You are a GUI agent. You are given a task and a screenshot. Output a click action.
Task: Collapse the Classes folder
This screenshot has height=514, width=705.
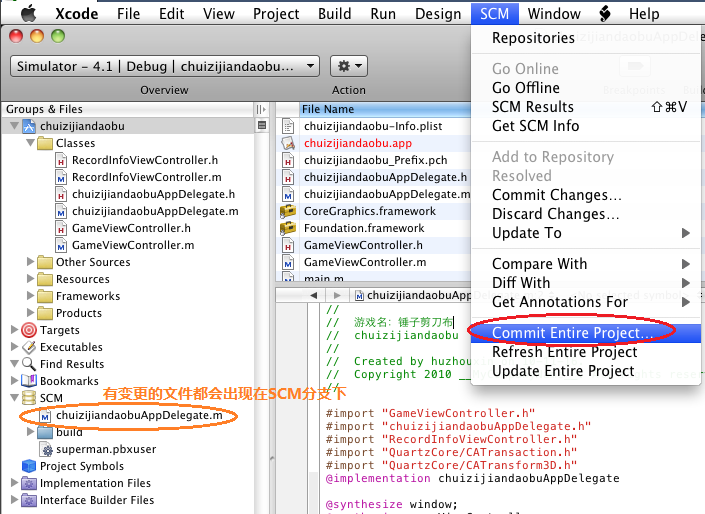pos(31,143)
